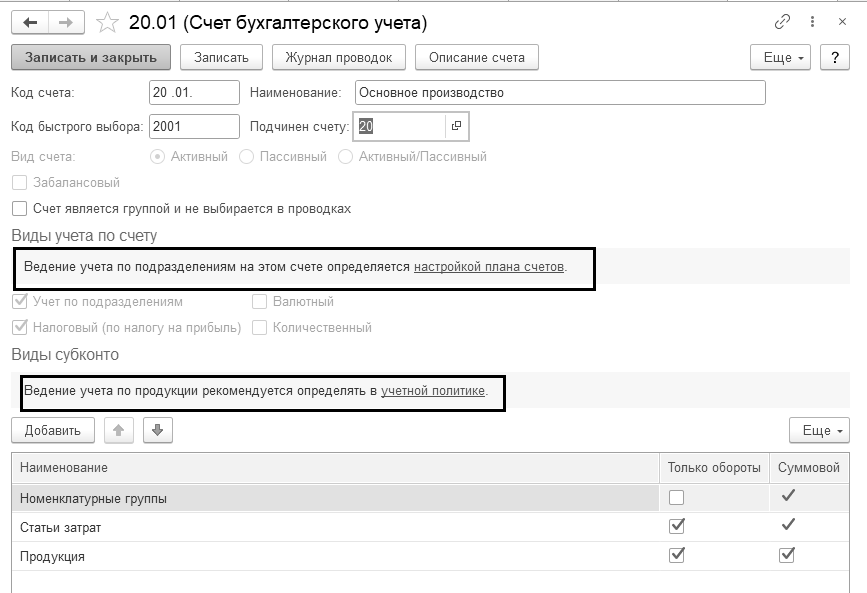
Task: Open help with the question mark button
Action: click(834, 57)
